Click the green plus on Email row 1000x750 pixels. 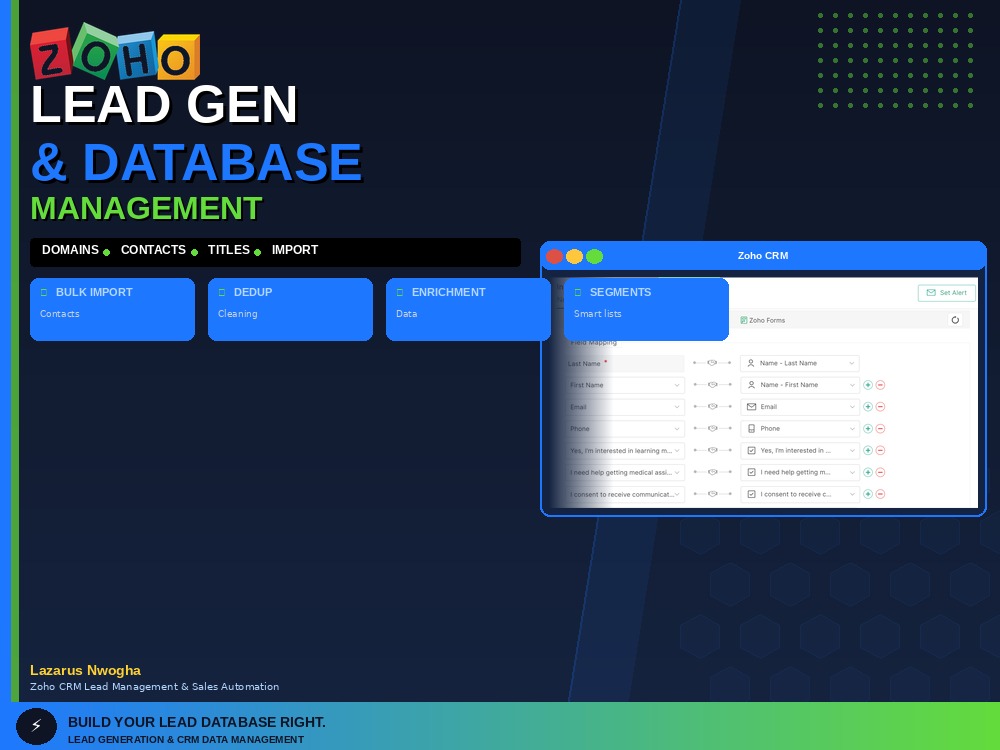[867, 407]
